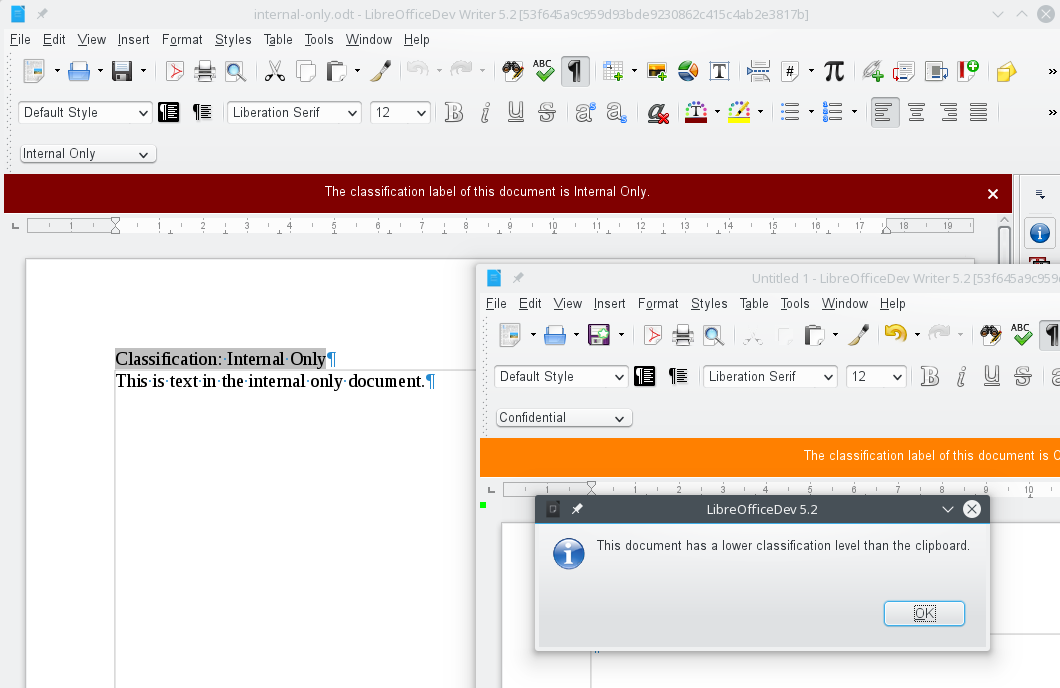Click Undo arrow in Untitled 1 window
This screenshot has width=1060, height=688.
pos(895,335)
